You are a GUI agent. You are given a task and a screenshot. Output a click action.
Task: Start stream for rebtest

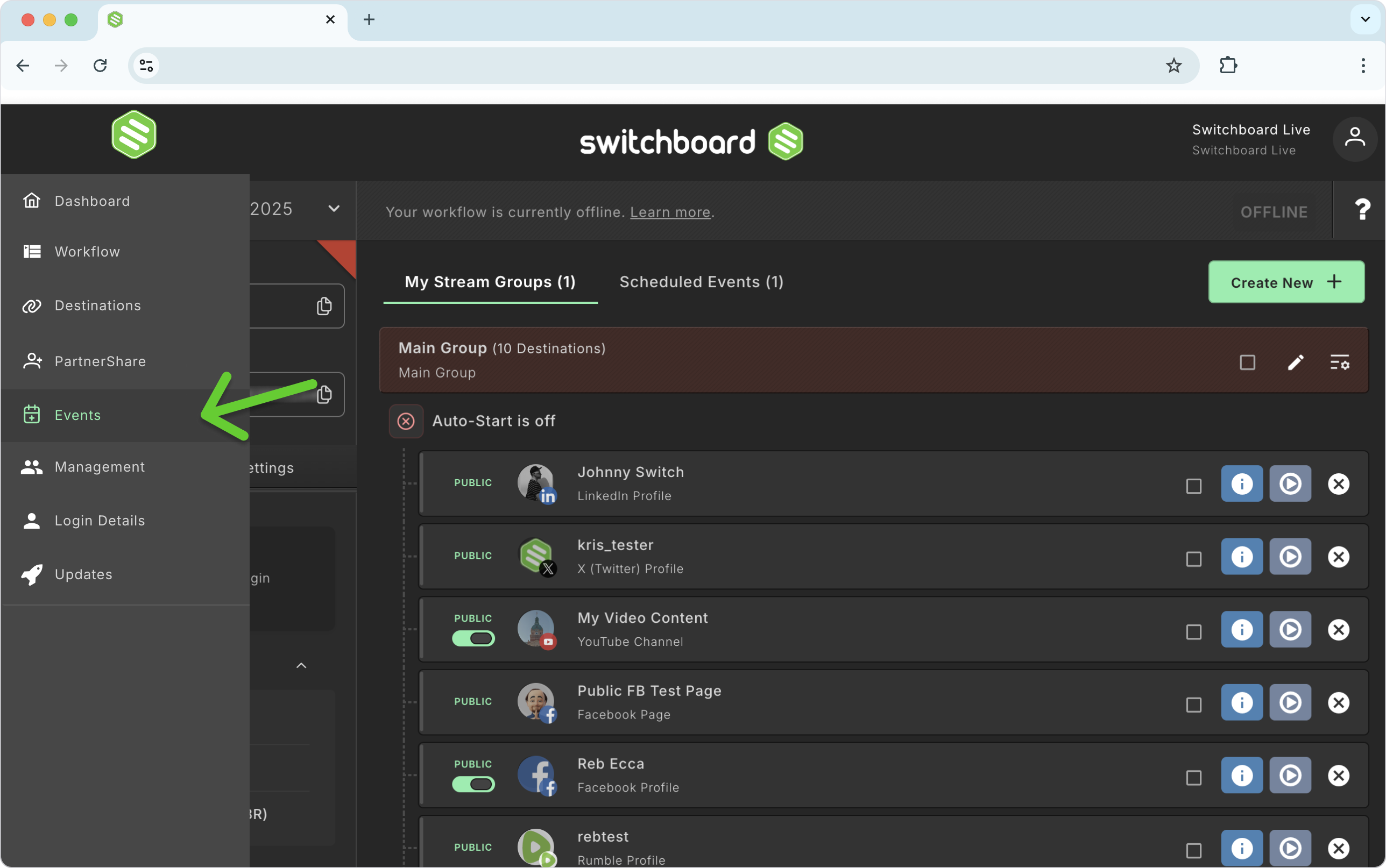point(1290,848)
